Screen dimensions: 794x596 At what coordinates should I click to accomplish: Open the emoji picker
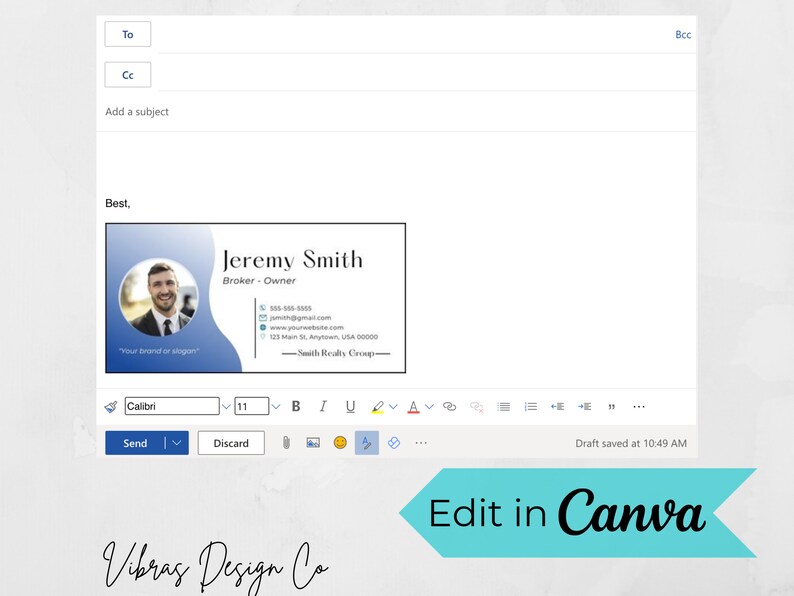coord(340,443)
